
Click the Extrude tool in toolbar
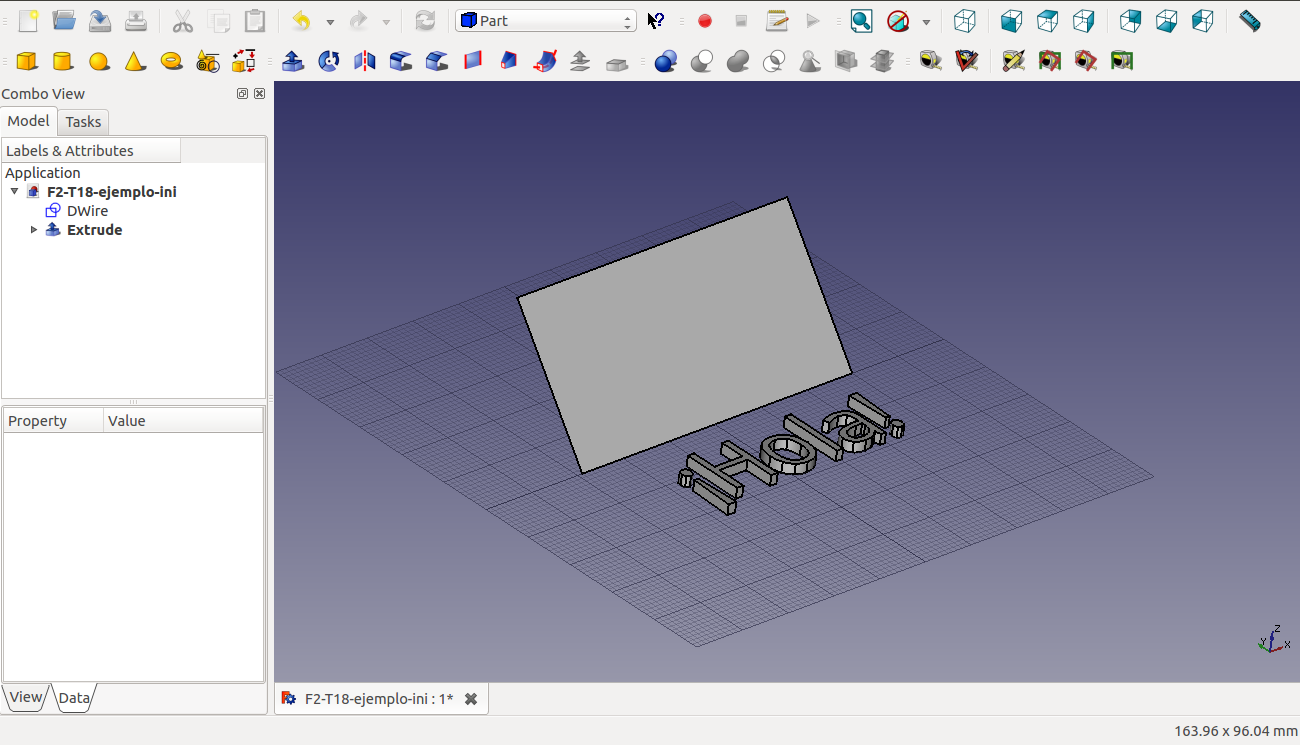tap(293, 62)
